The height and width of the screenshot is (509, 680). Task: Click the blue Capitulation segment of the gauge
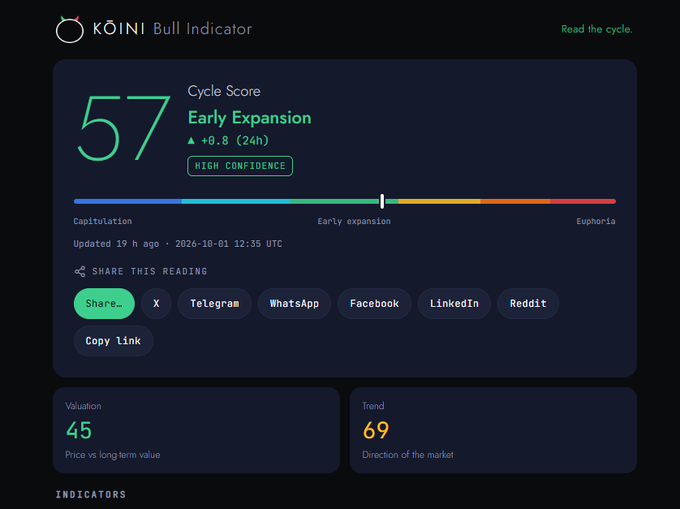coord(128,201)
